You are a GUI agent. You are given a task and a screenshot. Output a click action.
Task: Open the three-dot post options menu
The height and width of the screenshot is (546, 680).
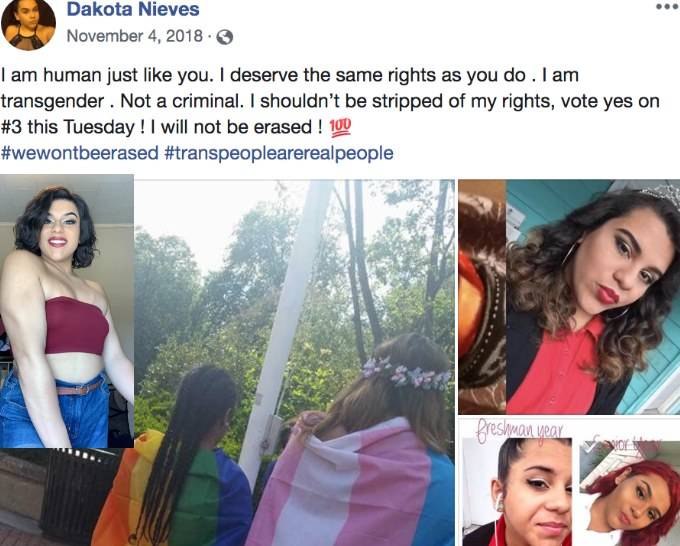(x=667, y=7)
